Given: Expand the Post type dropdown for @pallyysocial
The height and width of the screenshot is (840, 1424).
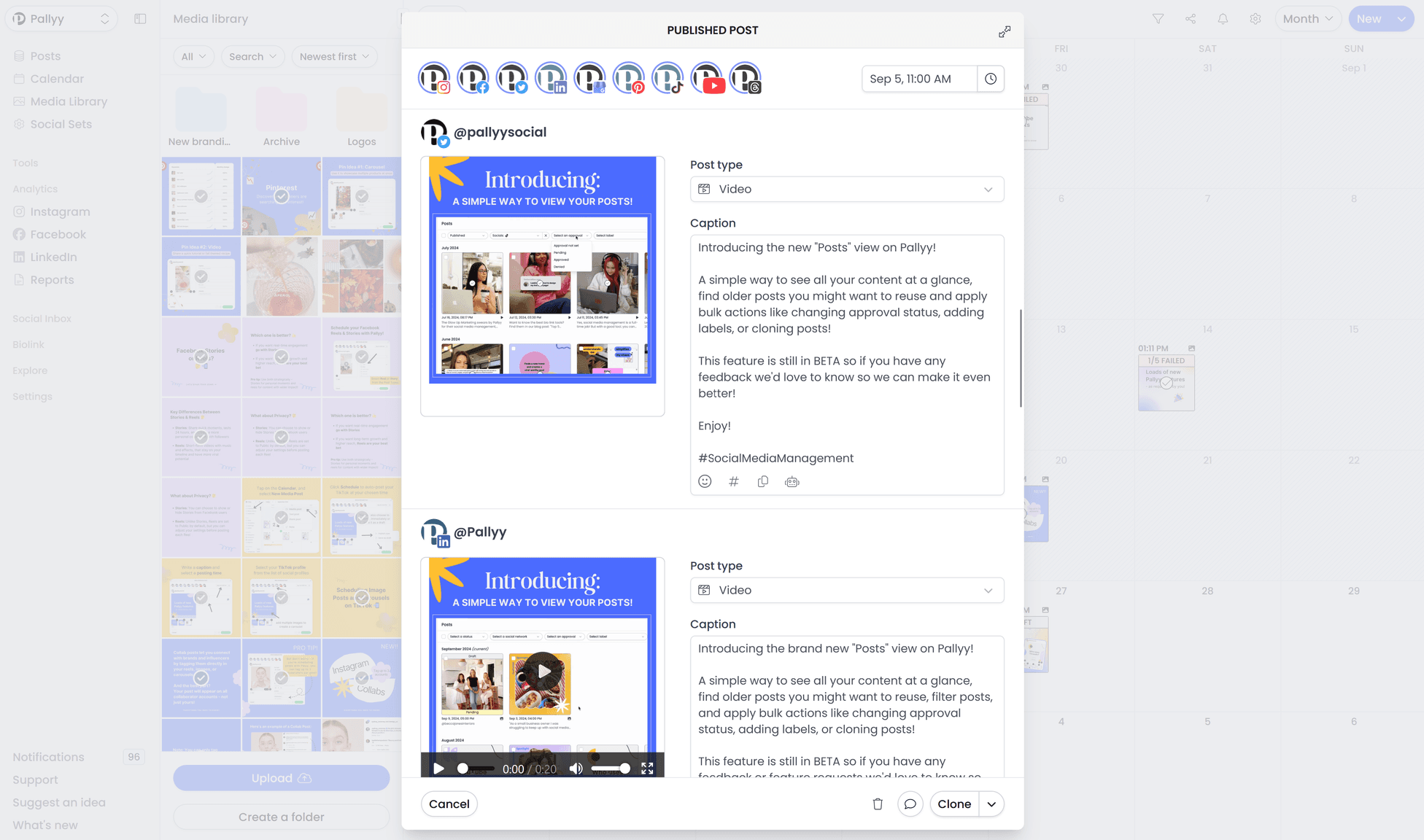Looking at the screenshot, I should click(847, 189).
